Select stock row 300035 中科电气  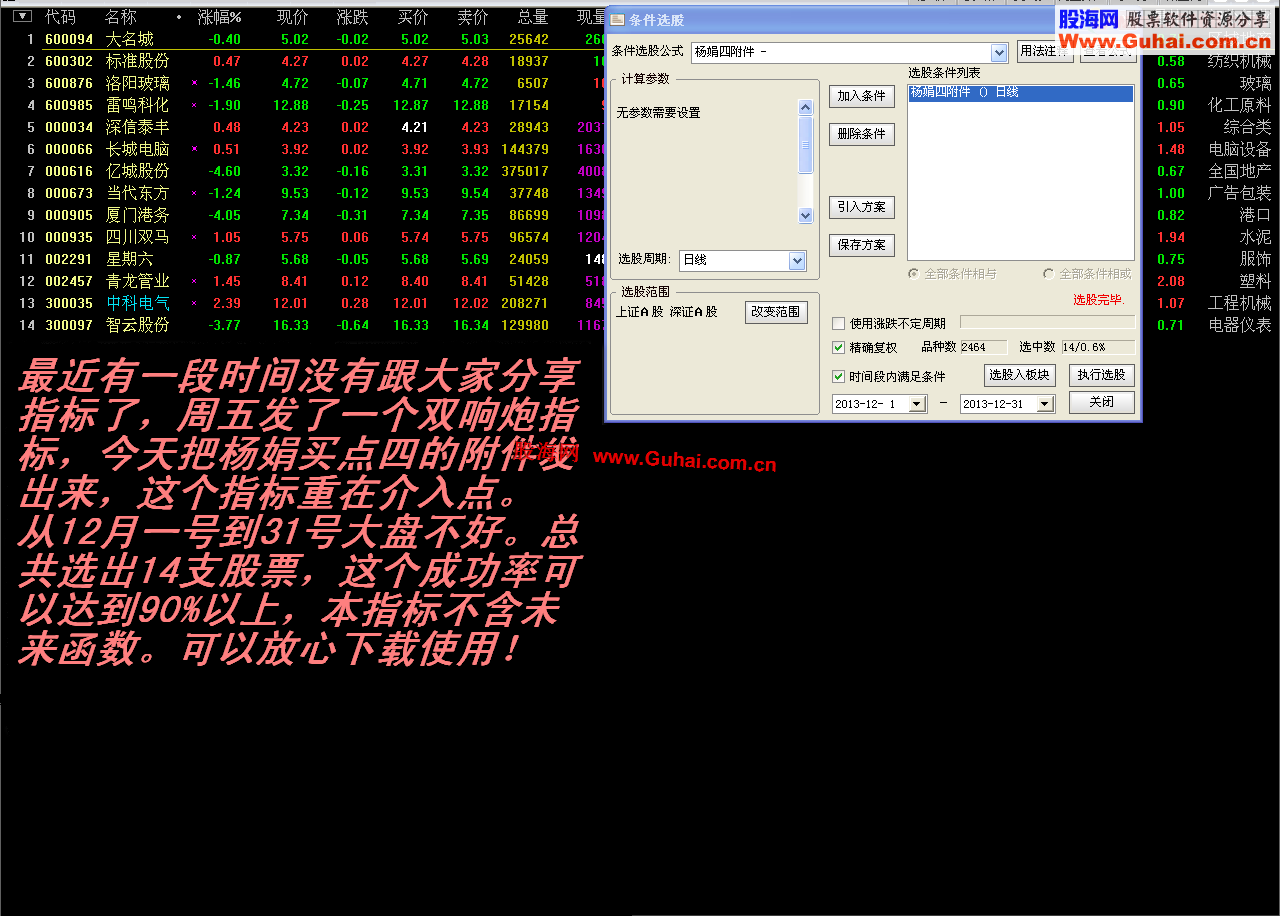[304, 303]
